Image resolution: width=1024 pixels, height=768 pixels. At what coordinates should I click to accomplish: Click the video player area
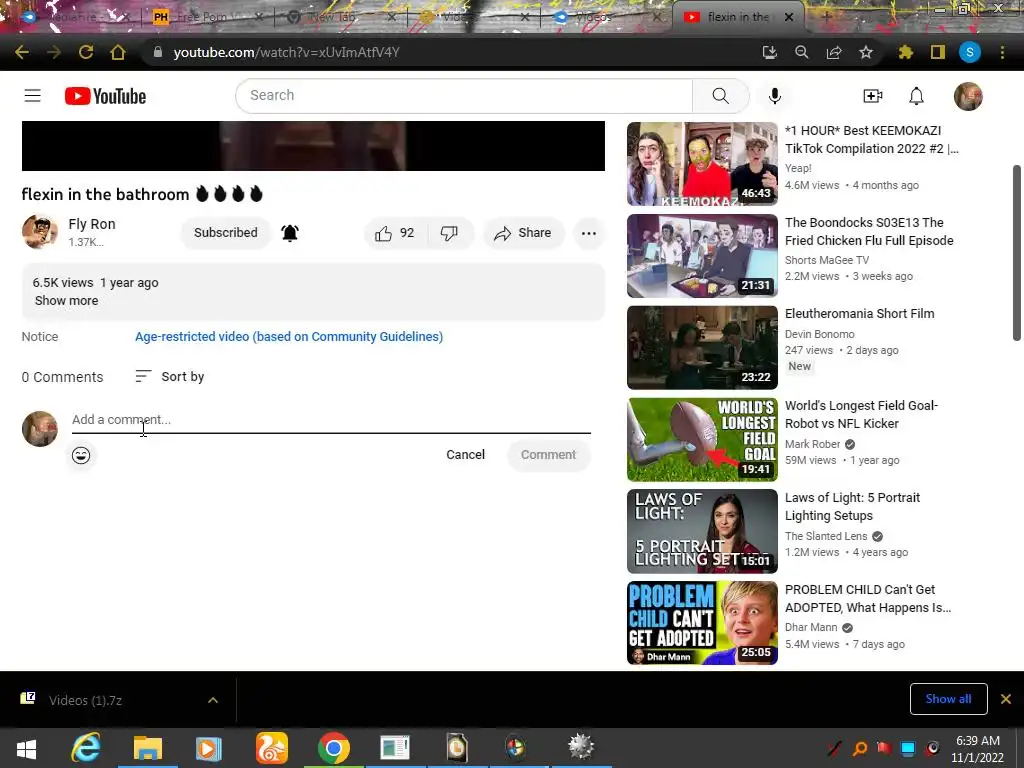click(313, 146)
